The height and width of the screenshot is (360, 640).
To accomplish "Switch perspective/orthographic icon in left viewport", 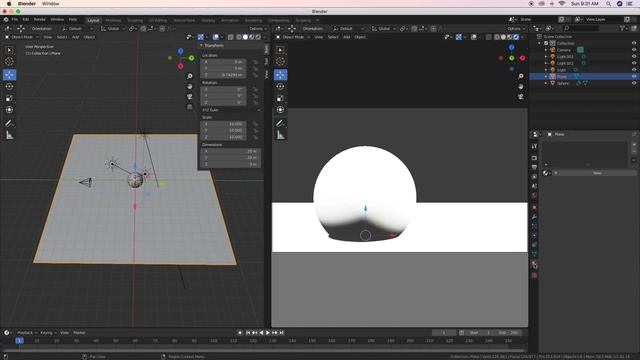I will [190, 107].
